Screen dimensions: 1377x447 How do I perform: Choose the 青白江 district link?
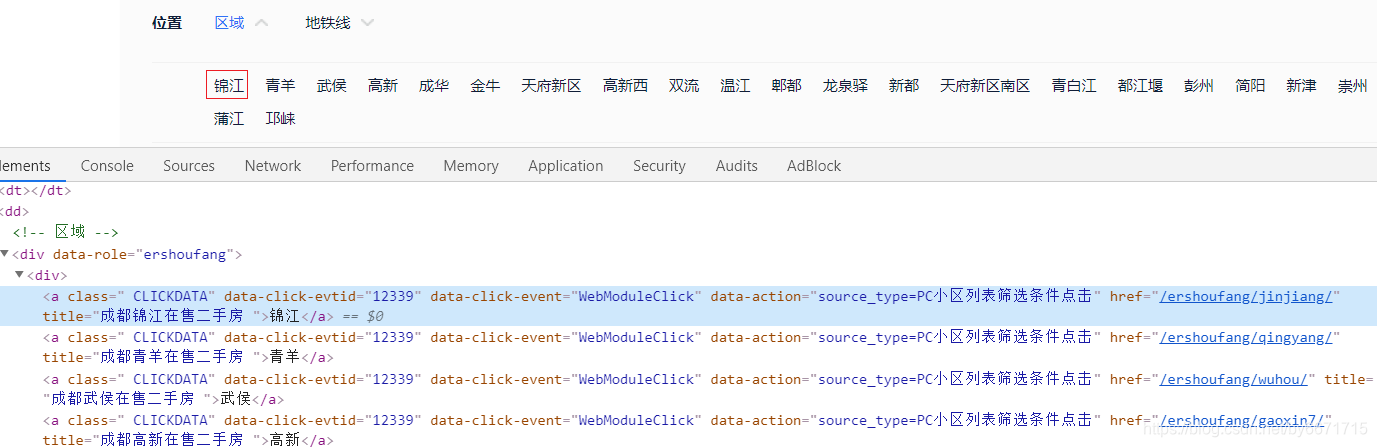1074,86
